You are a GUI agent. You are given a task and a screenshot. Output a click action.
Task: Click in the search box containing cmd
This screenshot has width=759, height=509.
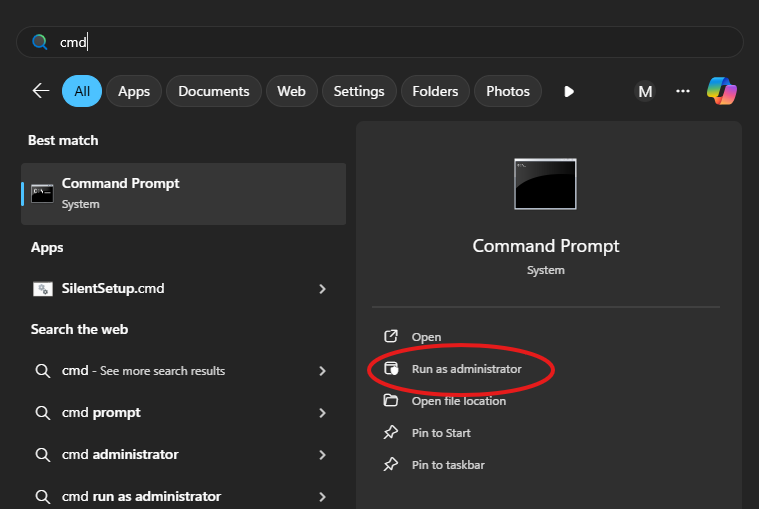click(380, 42)
